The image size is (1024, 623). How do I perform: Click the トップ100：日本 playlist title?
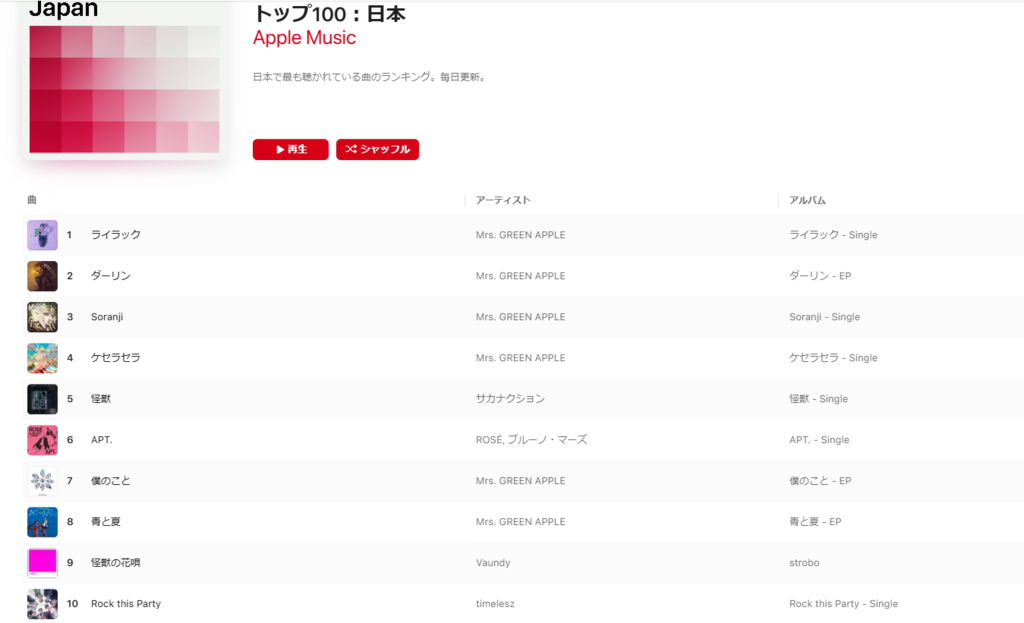(330, 14)
